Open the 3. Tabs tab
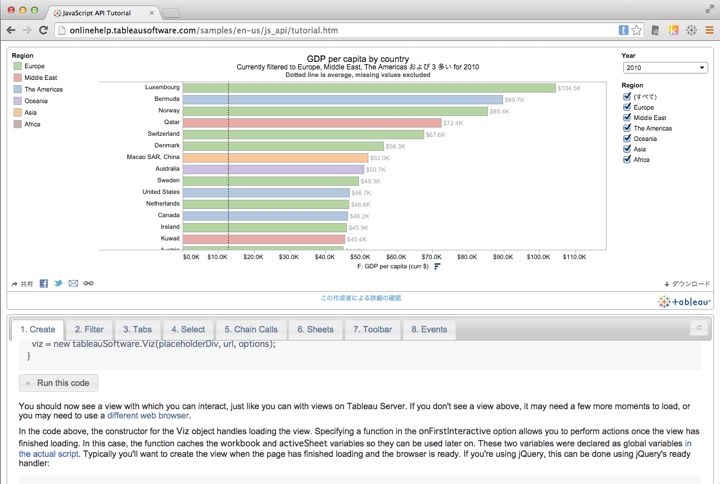 click(137, 329)
